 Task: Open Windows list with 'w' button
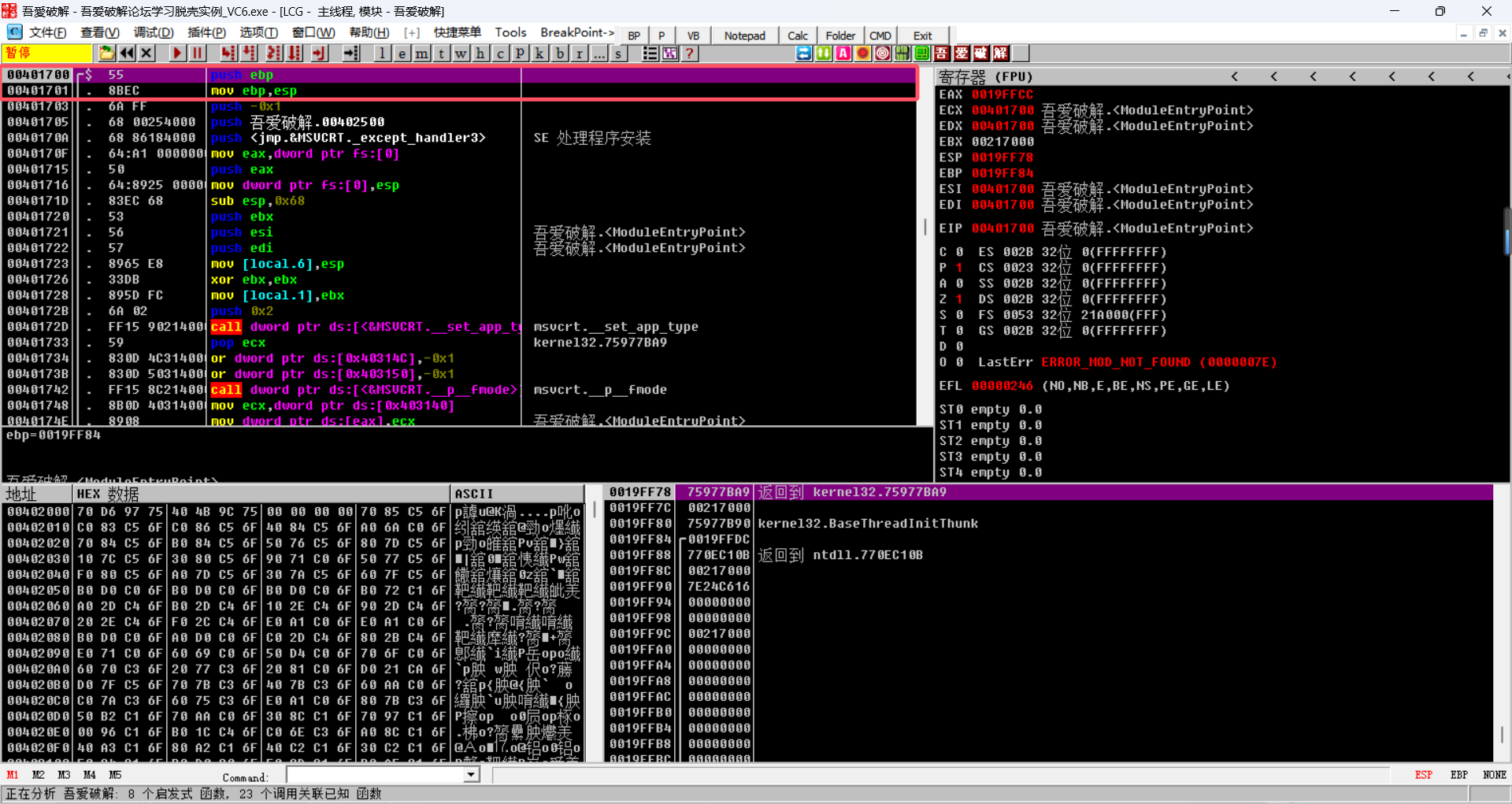[x=461, y=54]
